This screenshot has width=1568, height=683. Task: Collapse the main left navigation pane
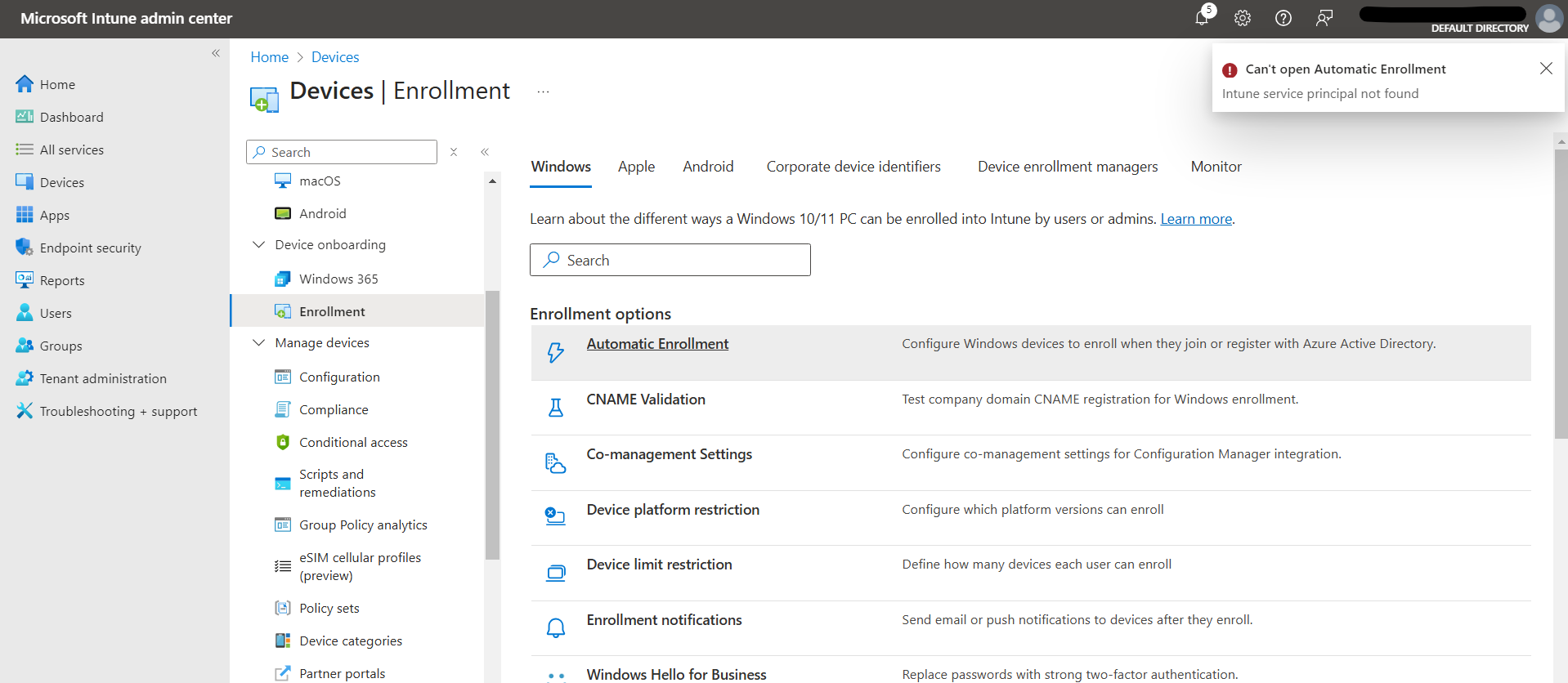tap(216, 53)
